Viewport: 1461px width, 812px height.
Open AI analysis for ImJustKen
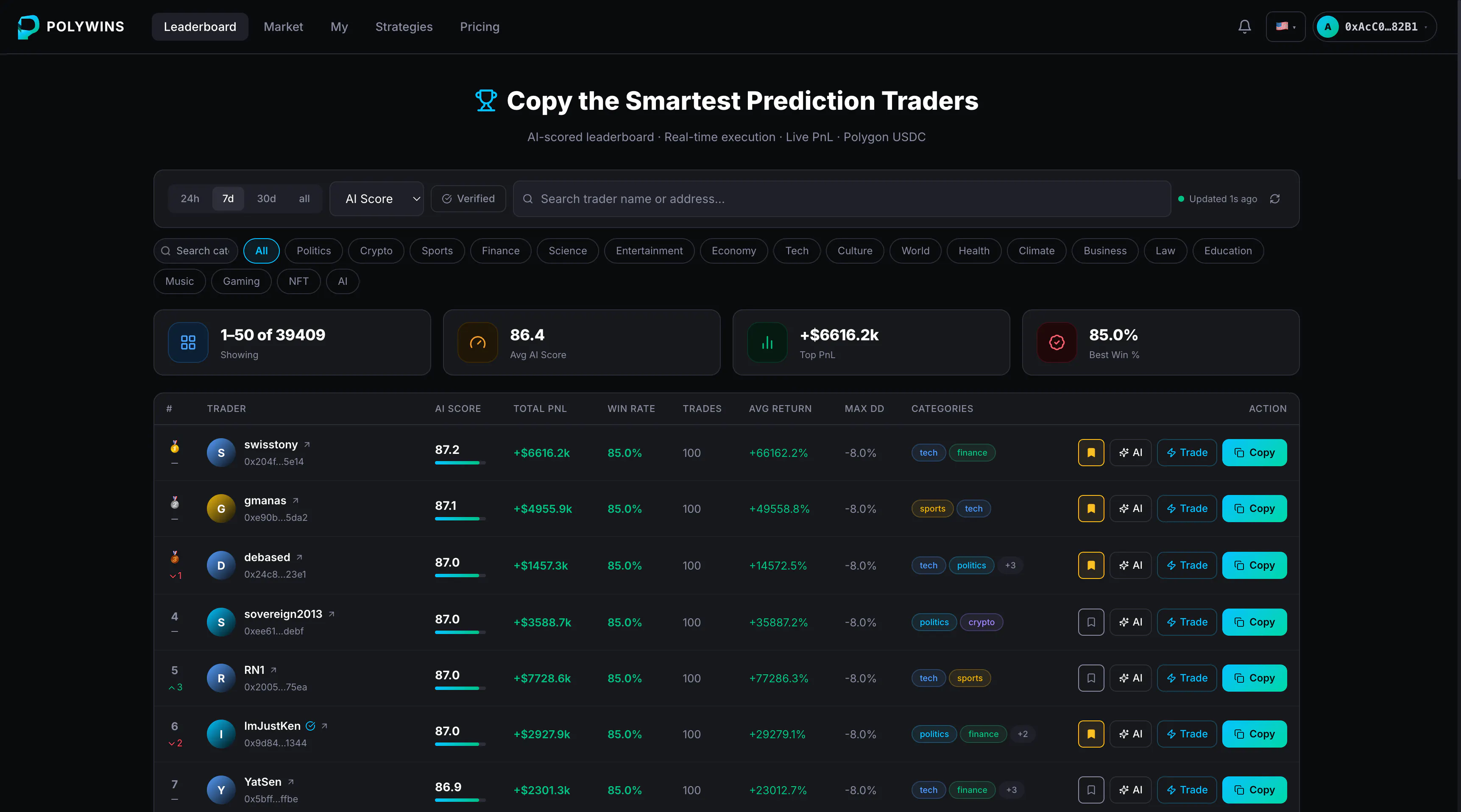(x=1130, y=734)
